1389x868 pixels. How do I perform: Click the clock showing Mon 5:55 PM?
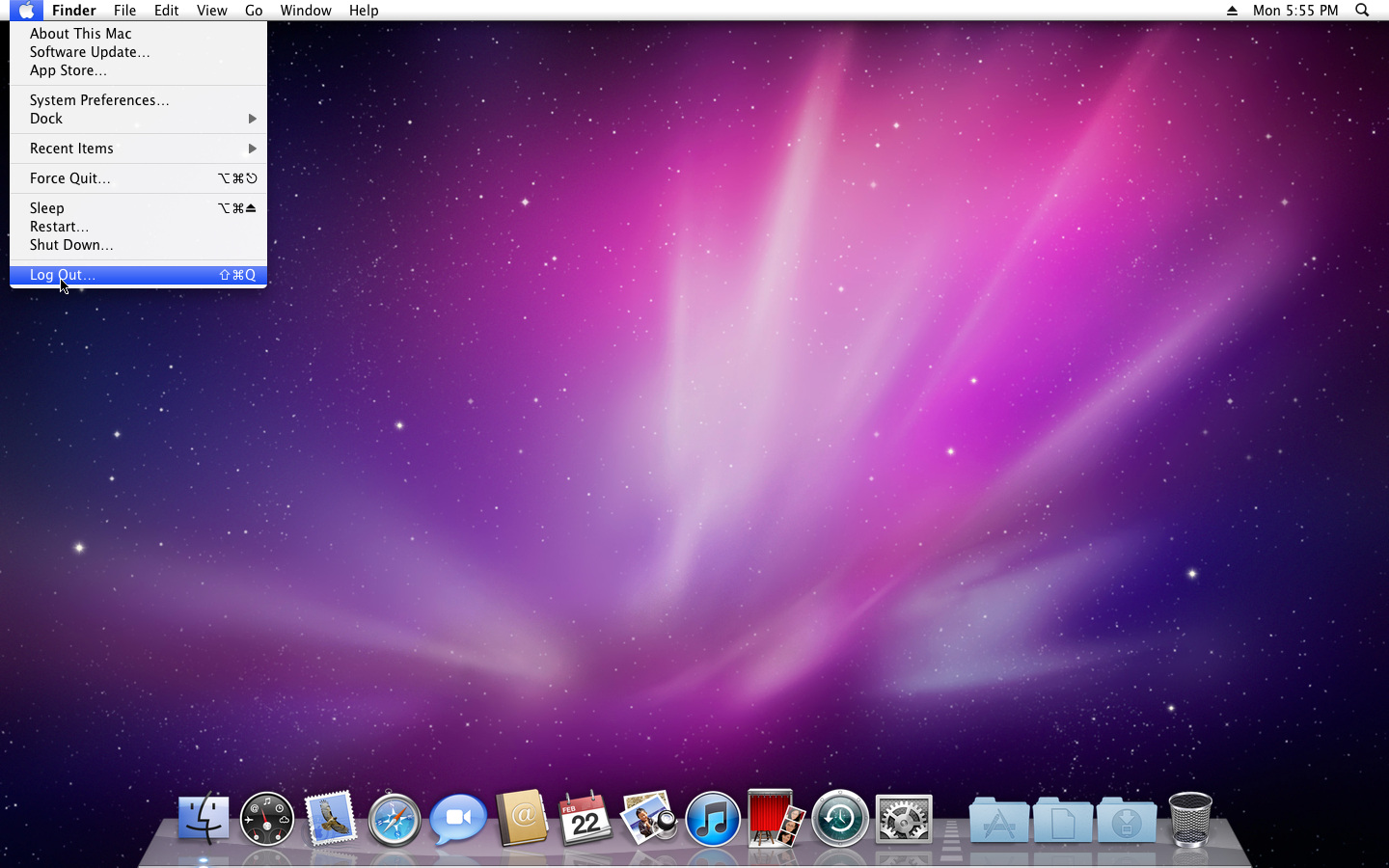(x=1295, y=11)
